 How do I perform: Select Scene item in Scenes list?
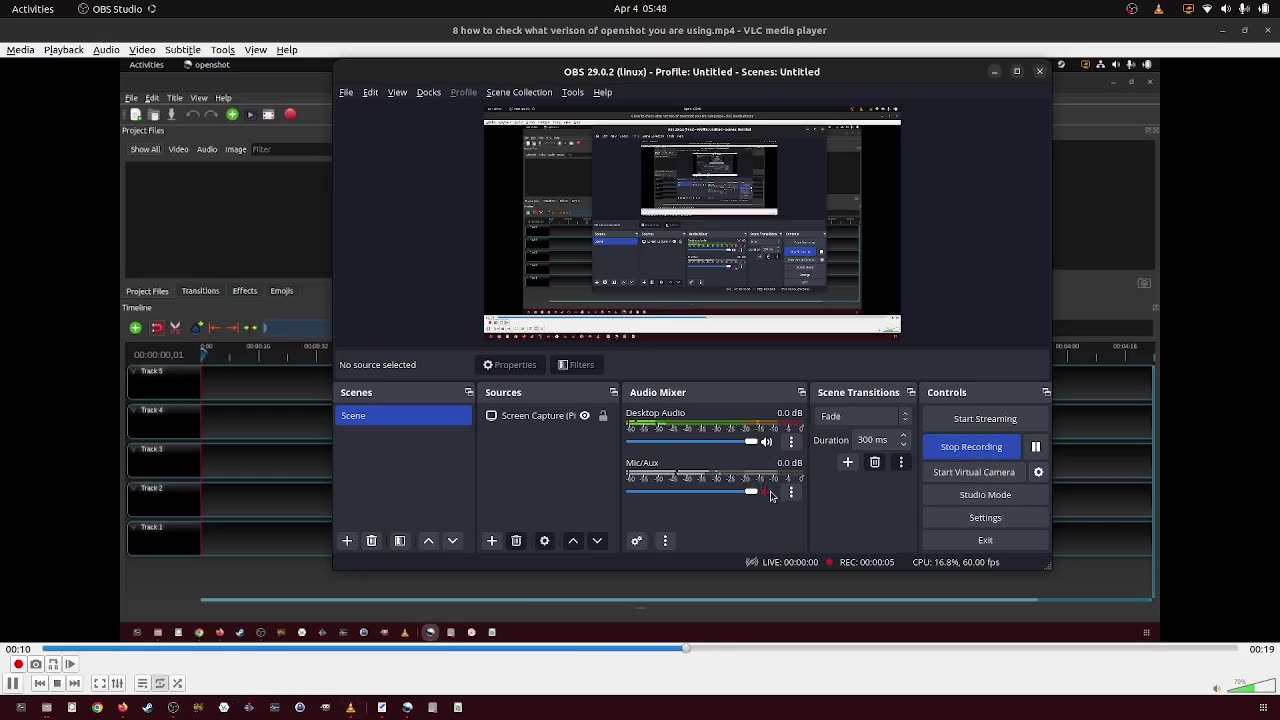[404, 416]
